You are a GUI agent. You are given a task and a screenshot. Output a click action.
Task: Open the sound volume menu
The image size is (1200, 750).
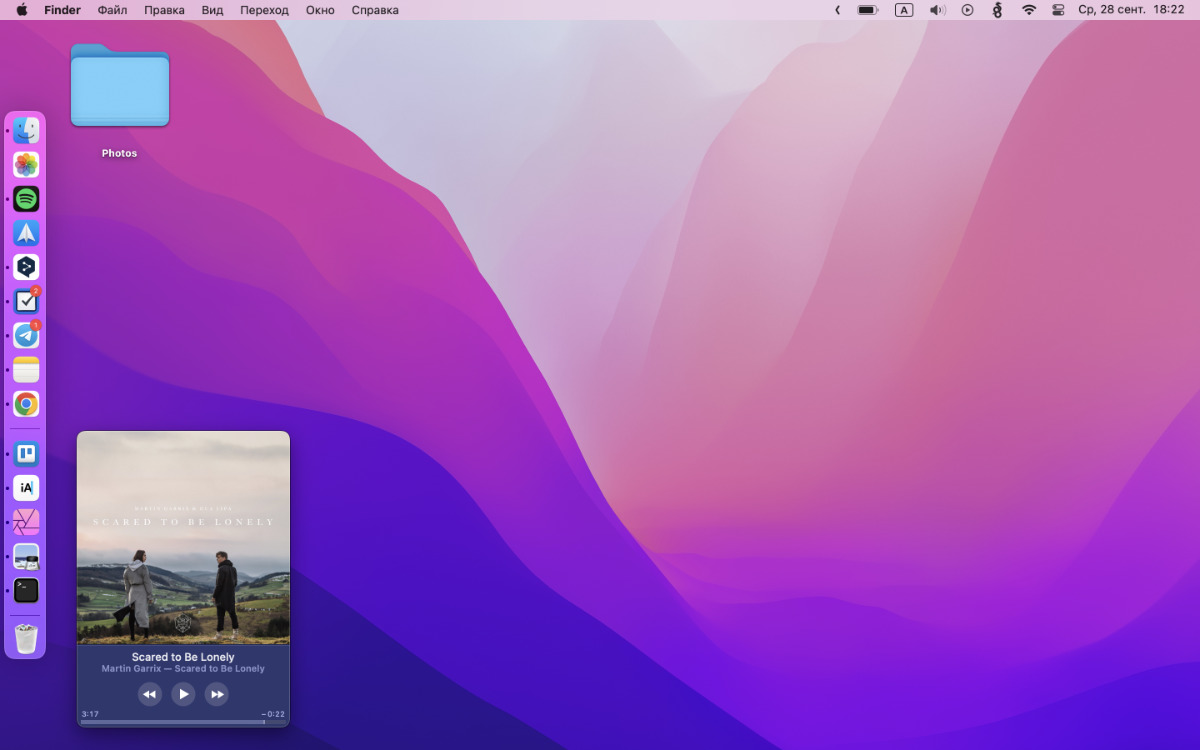pos(936,10)
